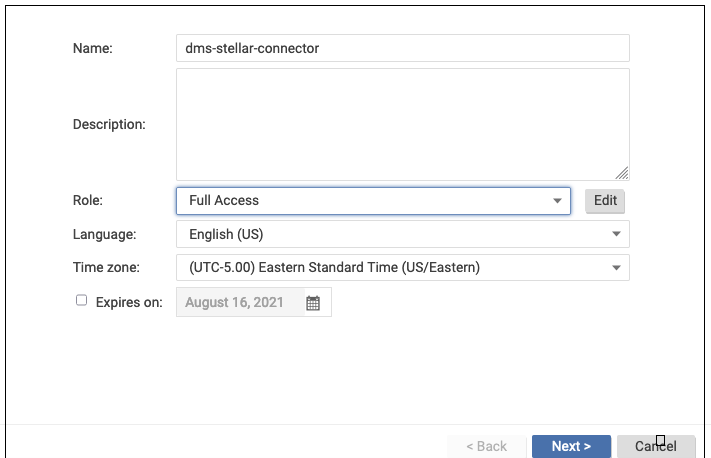Click the Time zone dropdown arrow

point(616,268)
